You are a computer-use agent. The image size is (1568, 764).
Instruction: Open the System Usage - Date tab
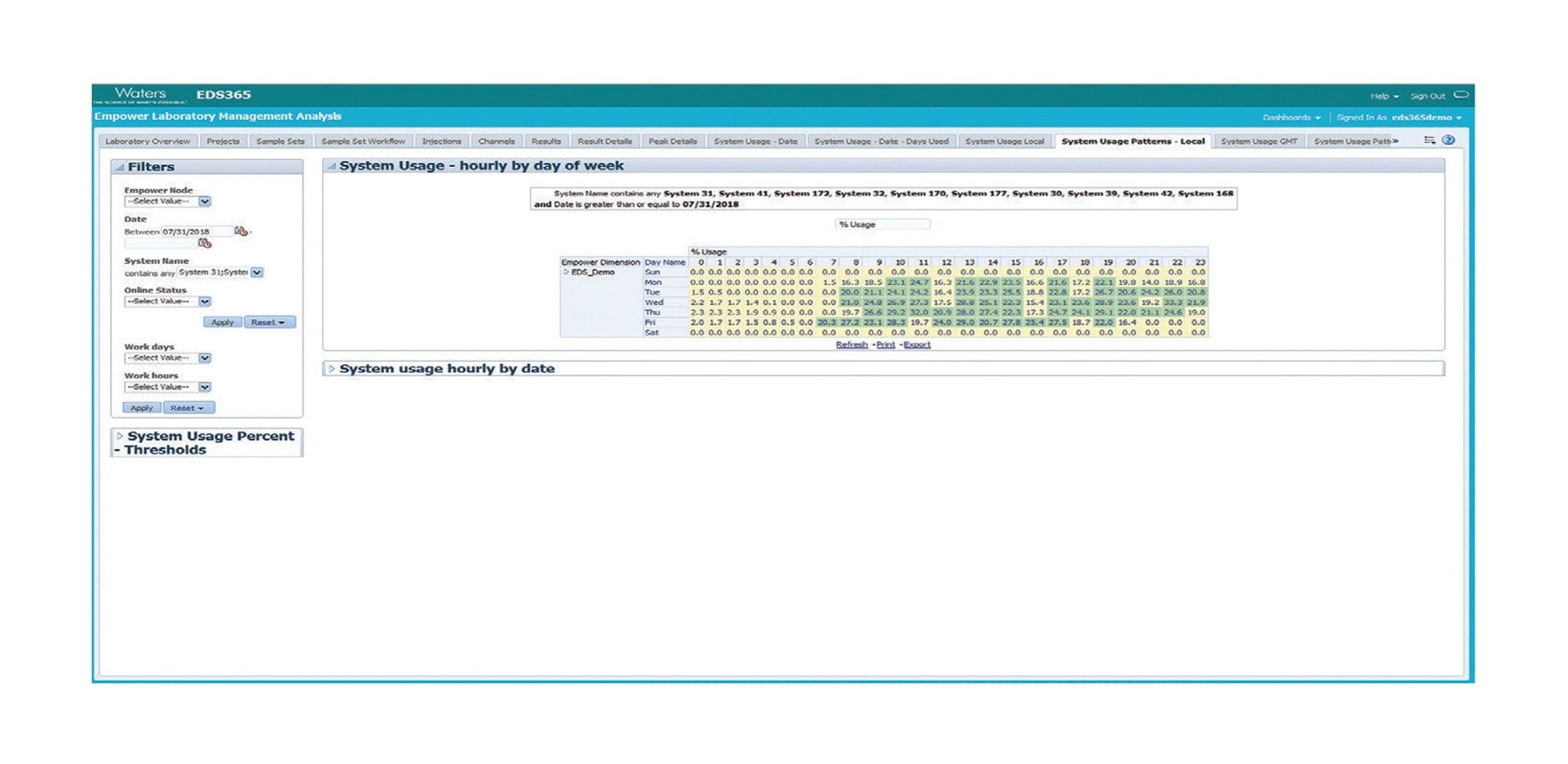[756, 141]
